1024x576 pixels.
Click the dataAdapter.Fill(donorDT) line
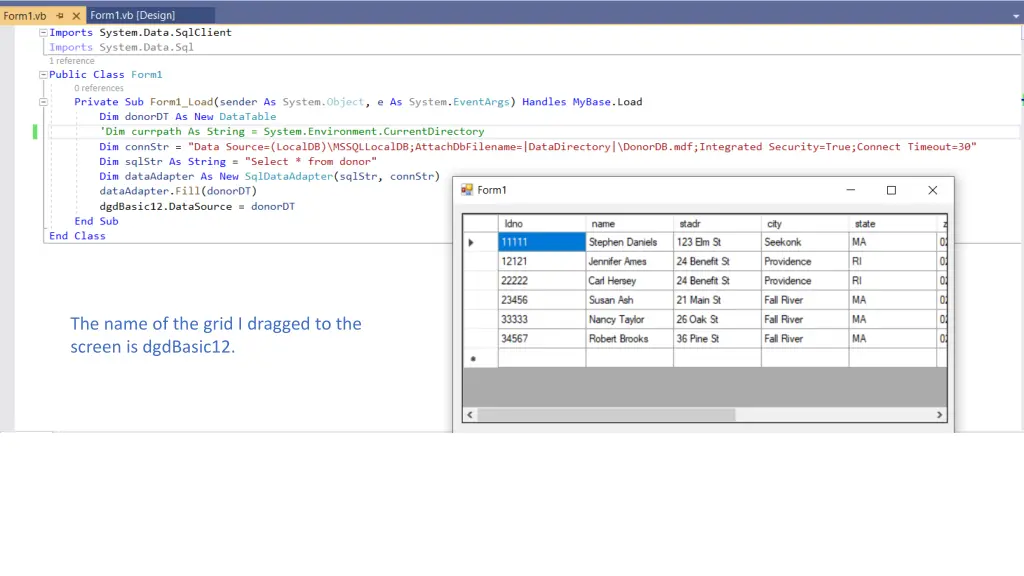(178, 191)
